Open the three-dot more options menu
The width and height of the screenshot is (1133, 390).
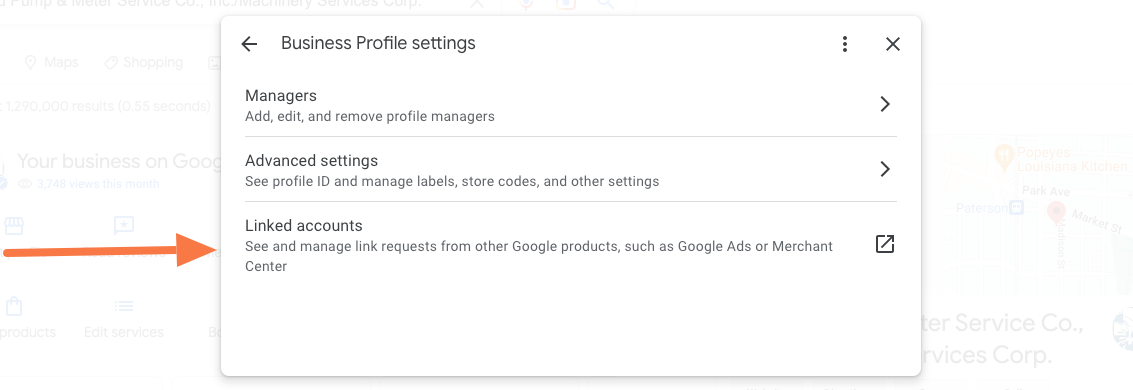tap(844, 44)
